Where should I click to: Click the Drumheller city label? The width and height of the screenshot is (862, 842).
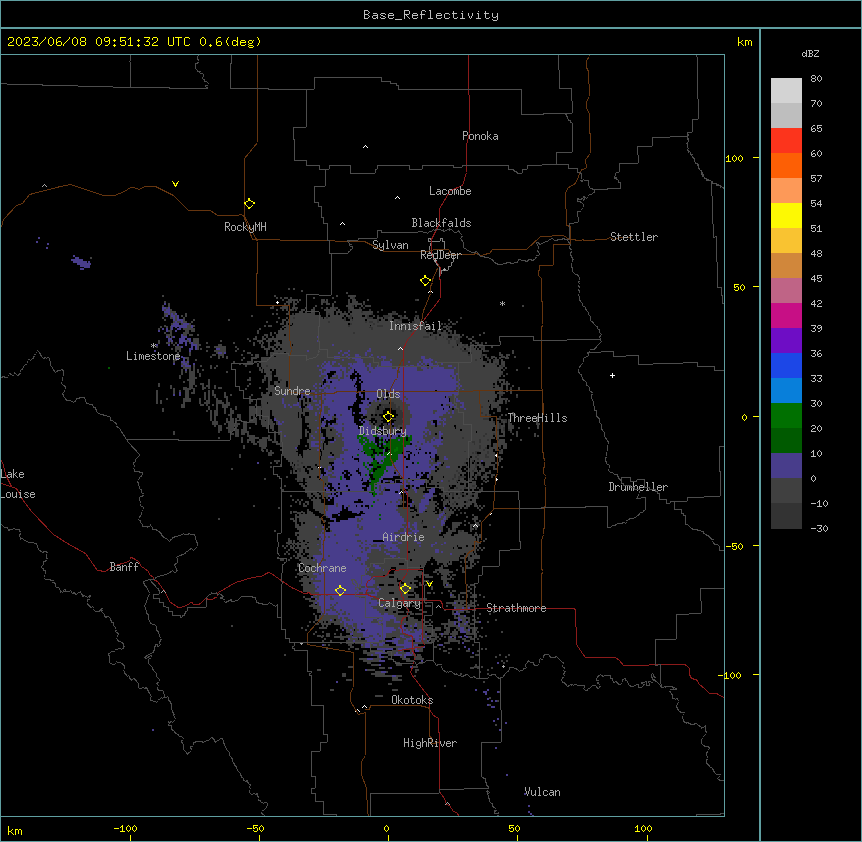[638, 487]
